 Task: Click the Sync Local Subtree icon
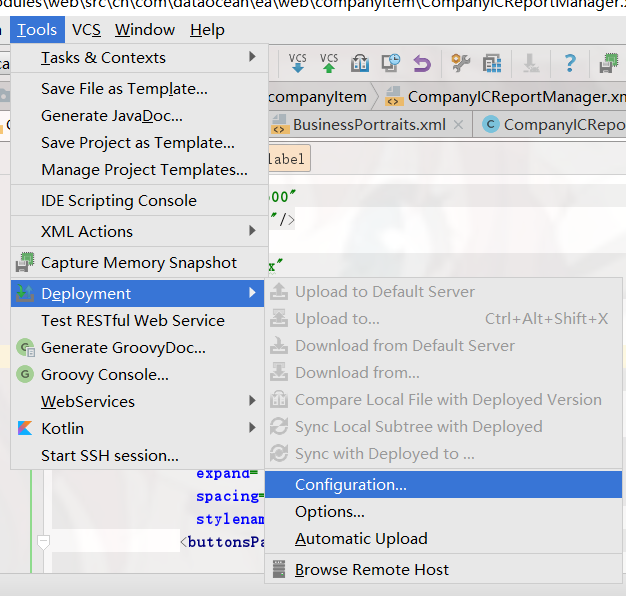[x=279, y=426]
